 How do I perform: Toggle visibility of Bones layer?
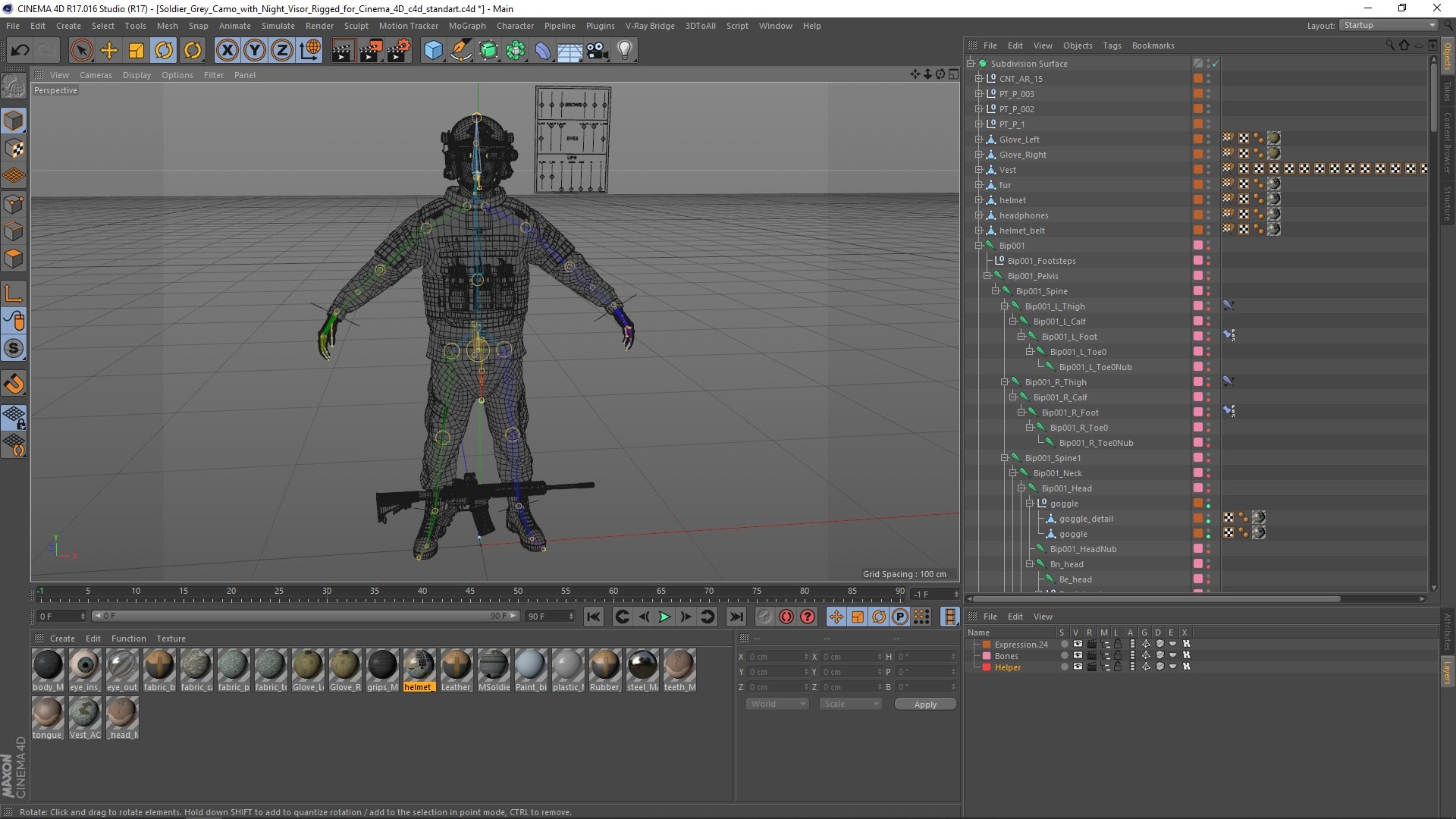[x=1078, y=656]
